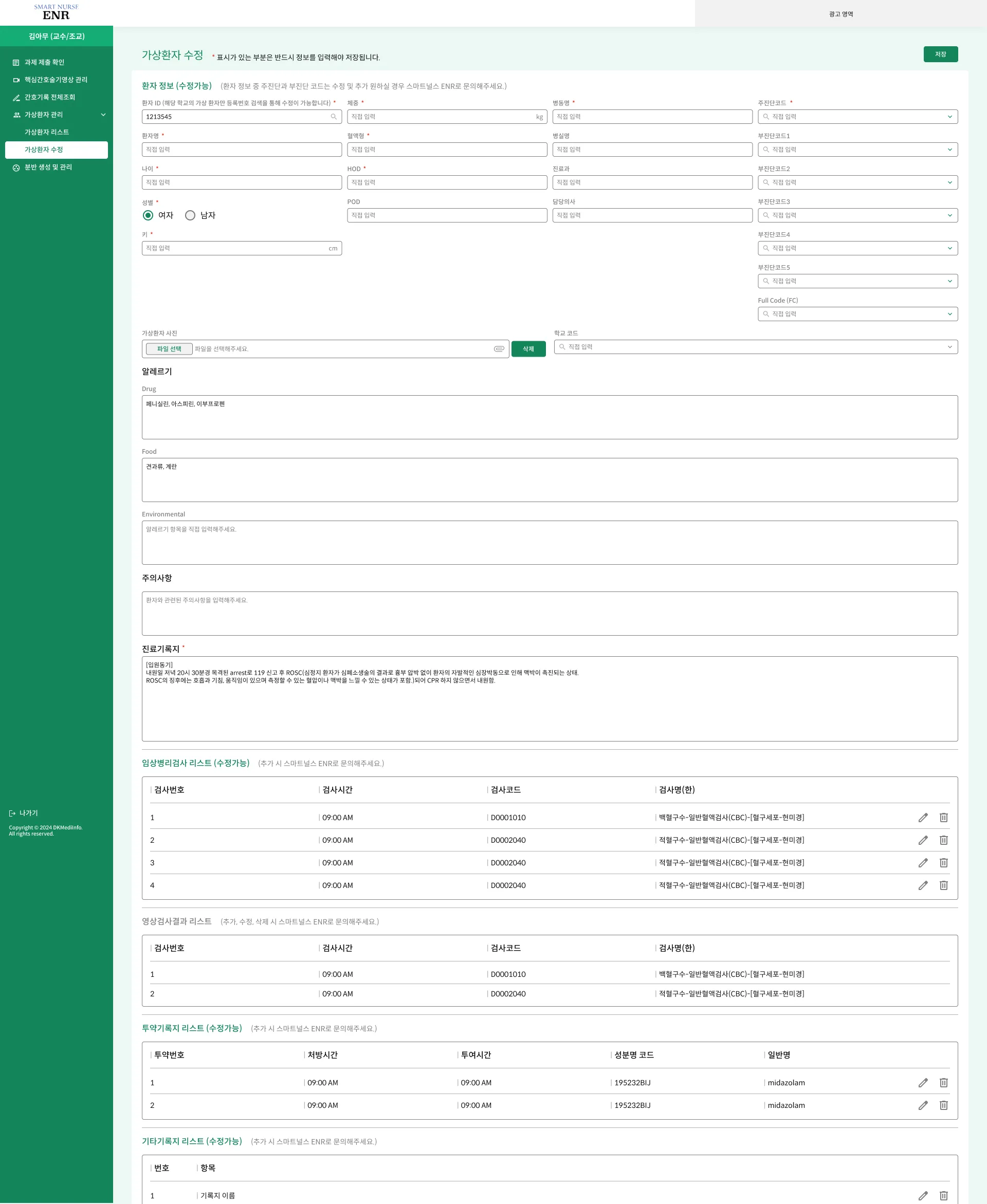
Task: Click 저장 save button
Action: coord(940,54)
